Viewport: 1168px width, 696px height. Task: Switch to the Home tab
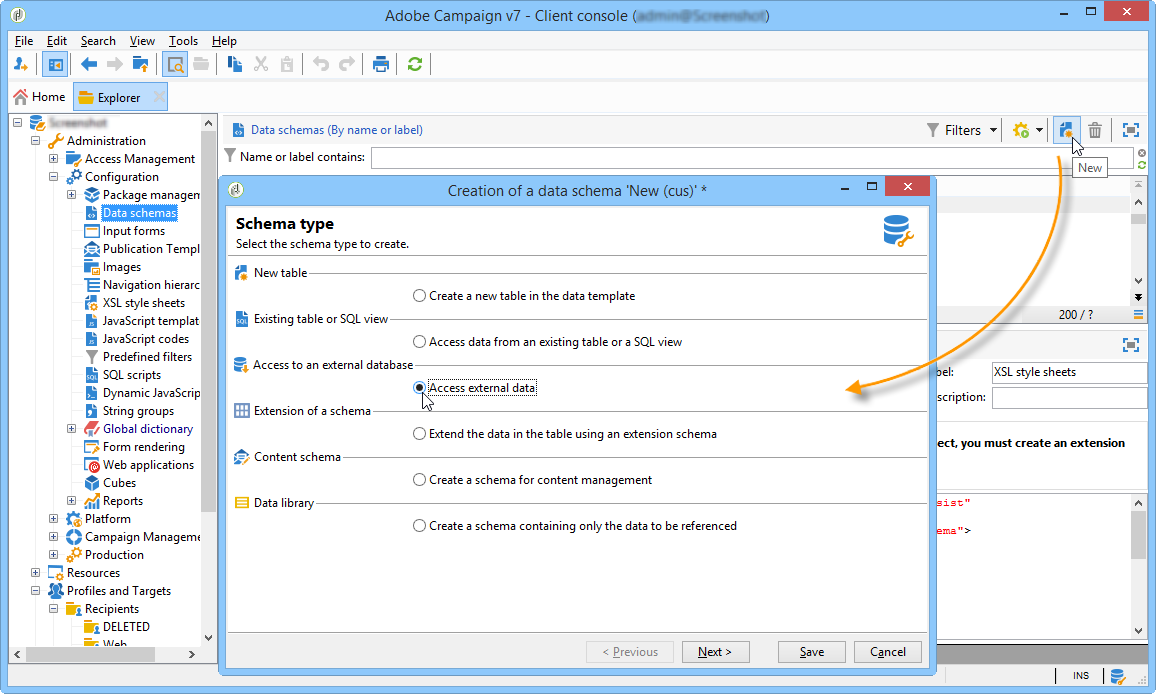point(40,97)
